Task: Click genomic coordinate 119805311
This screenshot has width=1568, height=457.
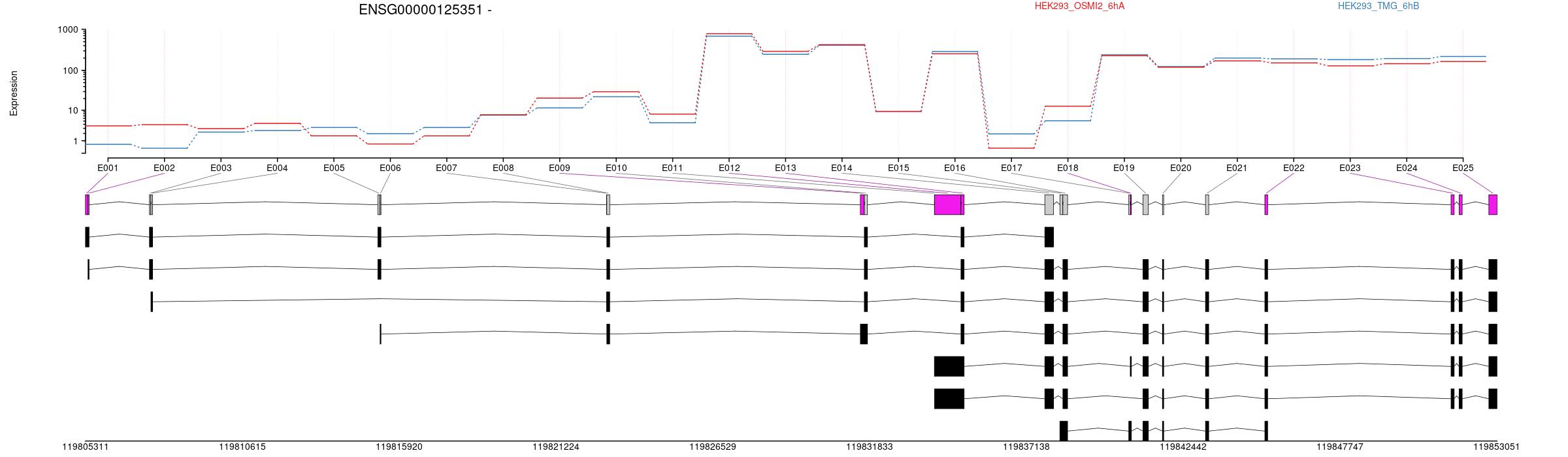Action: coord(86,447)
